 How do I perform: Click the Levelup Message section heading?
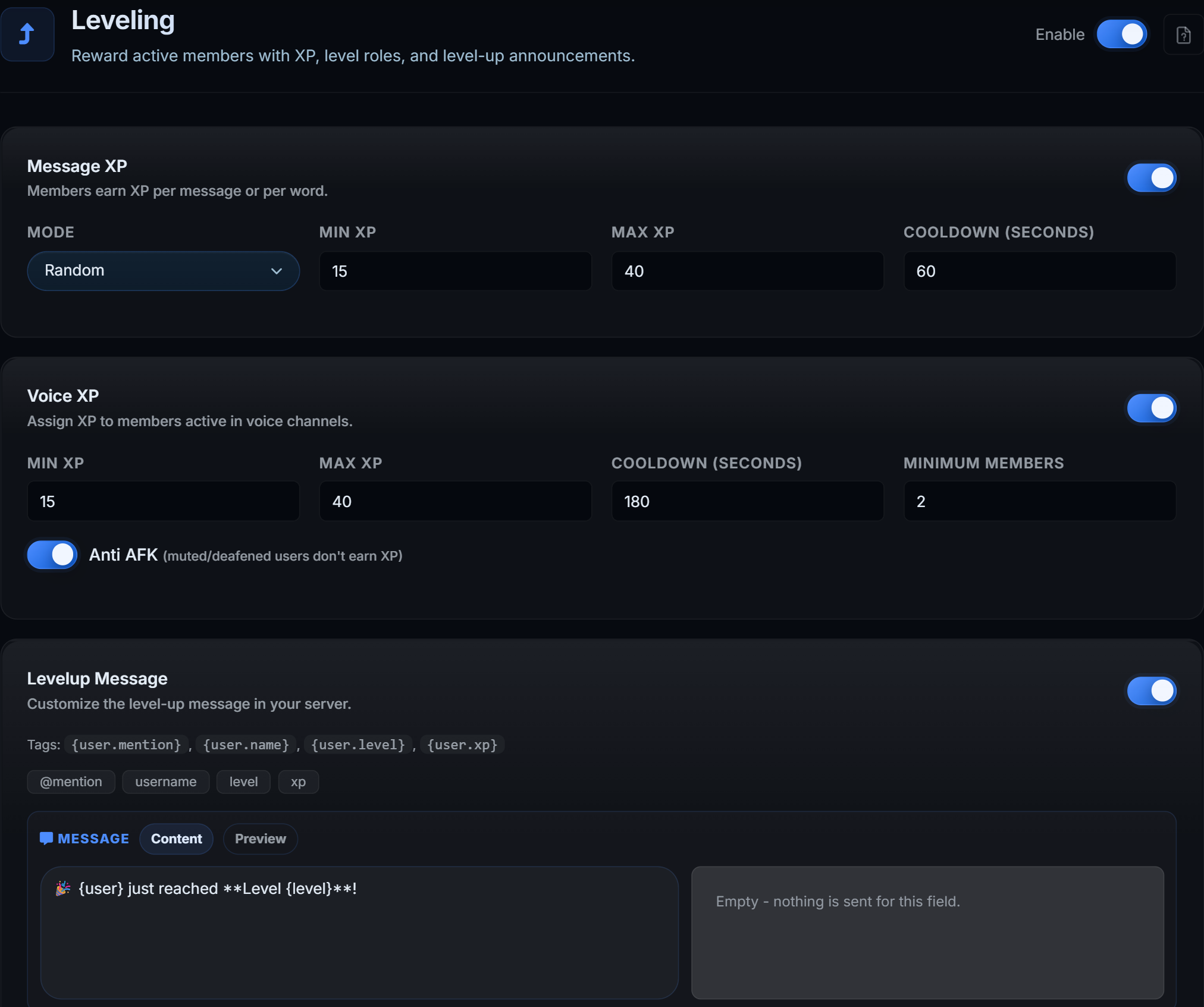98,679
